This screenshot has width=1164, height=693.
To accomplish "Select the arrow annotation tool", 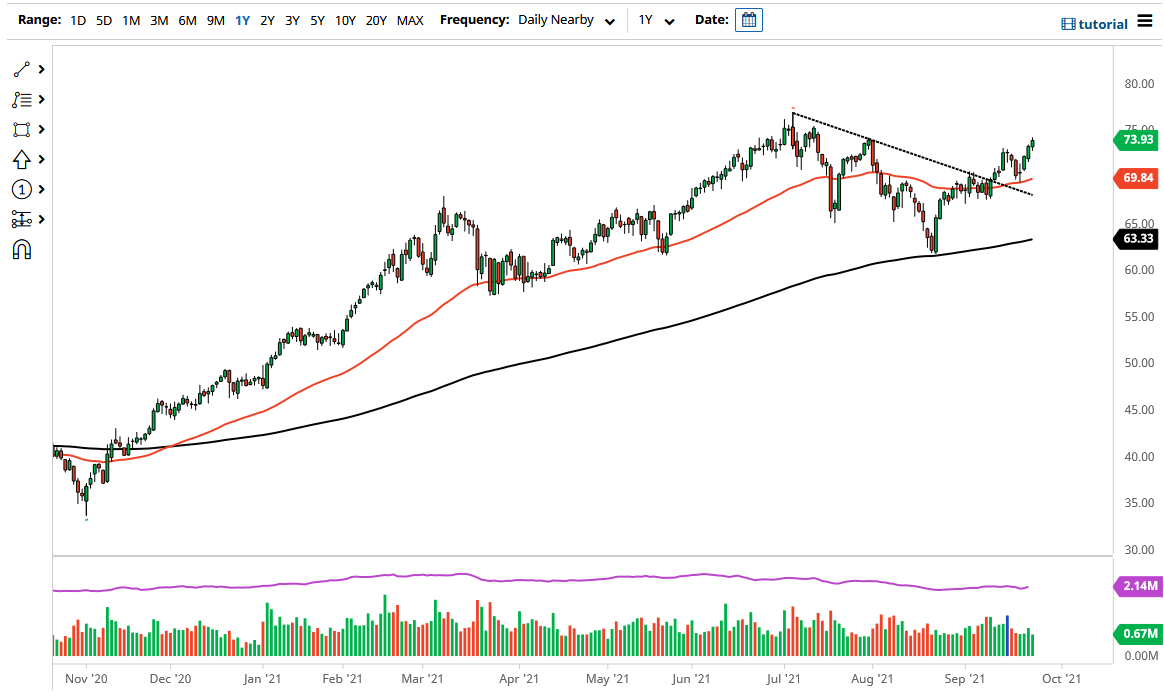I will coord(21,159).
